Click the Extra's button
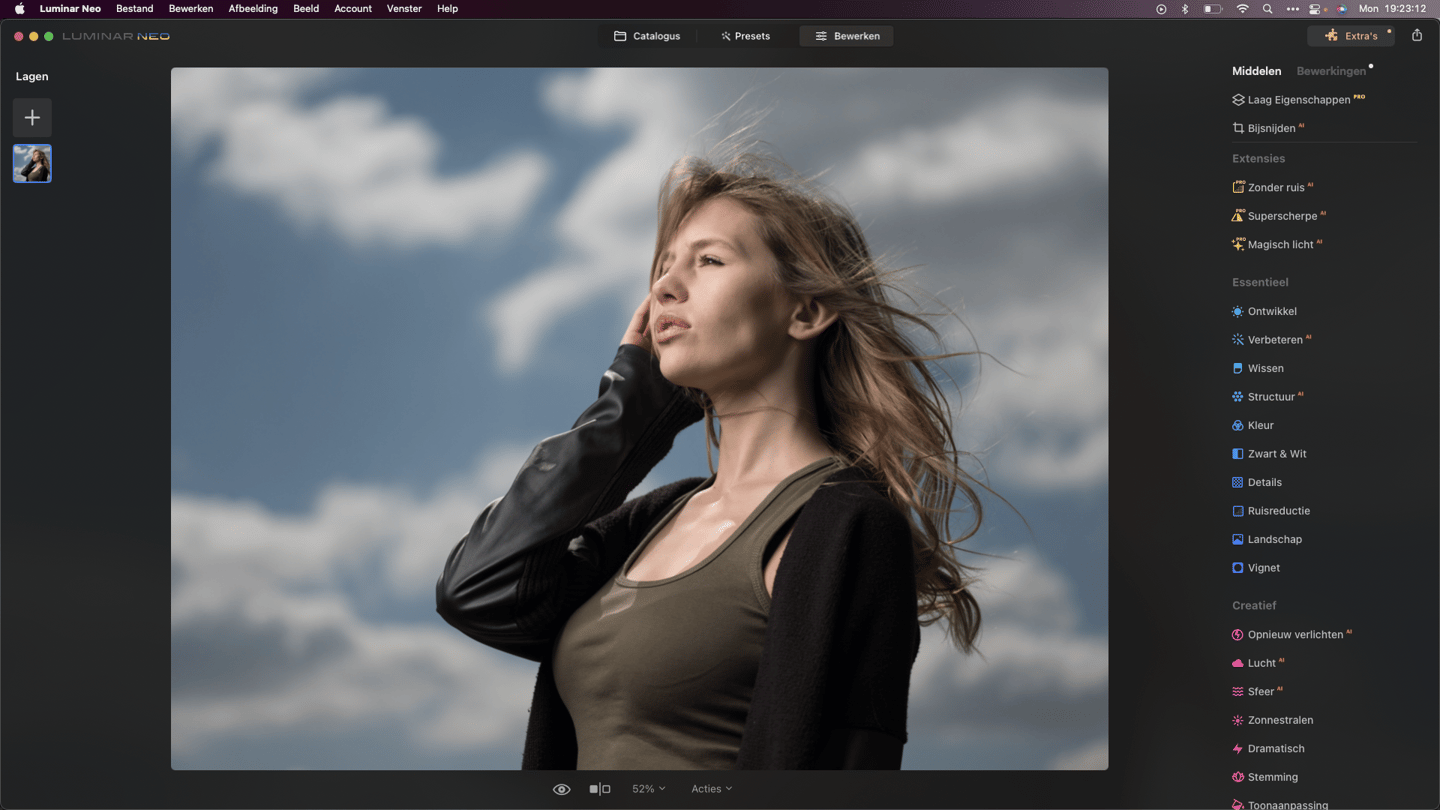1440x810 pixels. tap(1351, 36)
